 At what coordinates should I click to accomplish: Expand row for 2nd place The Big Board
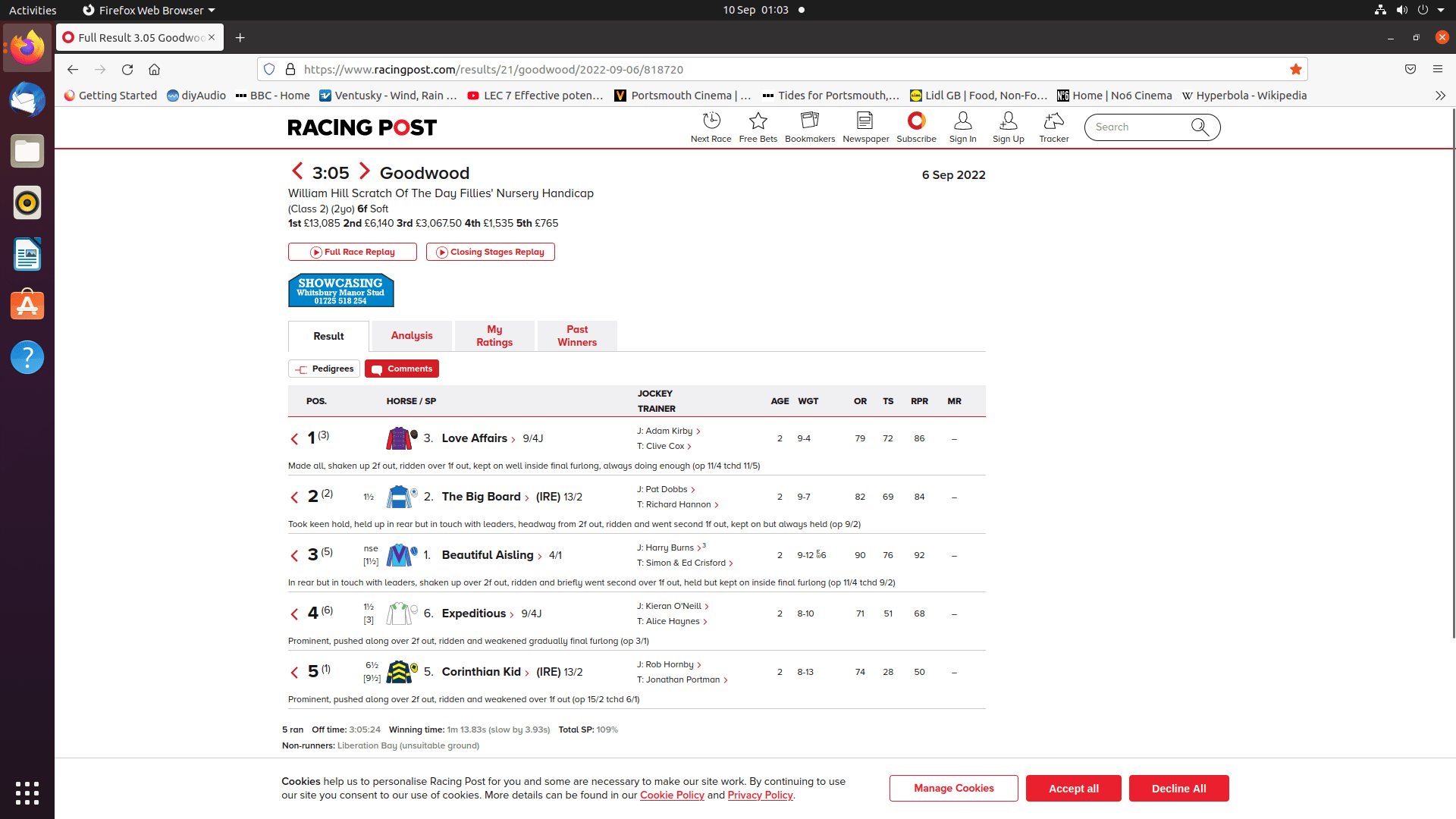(294, 497)
